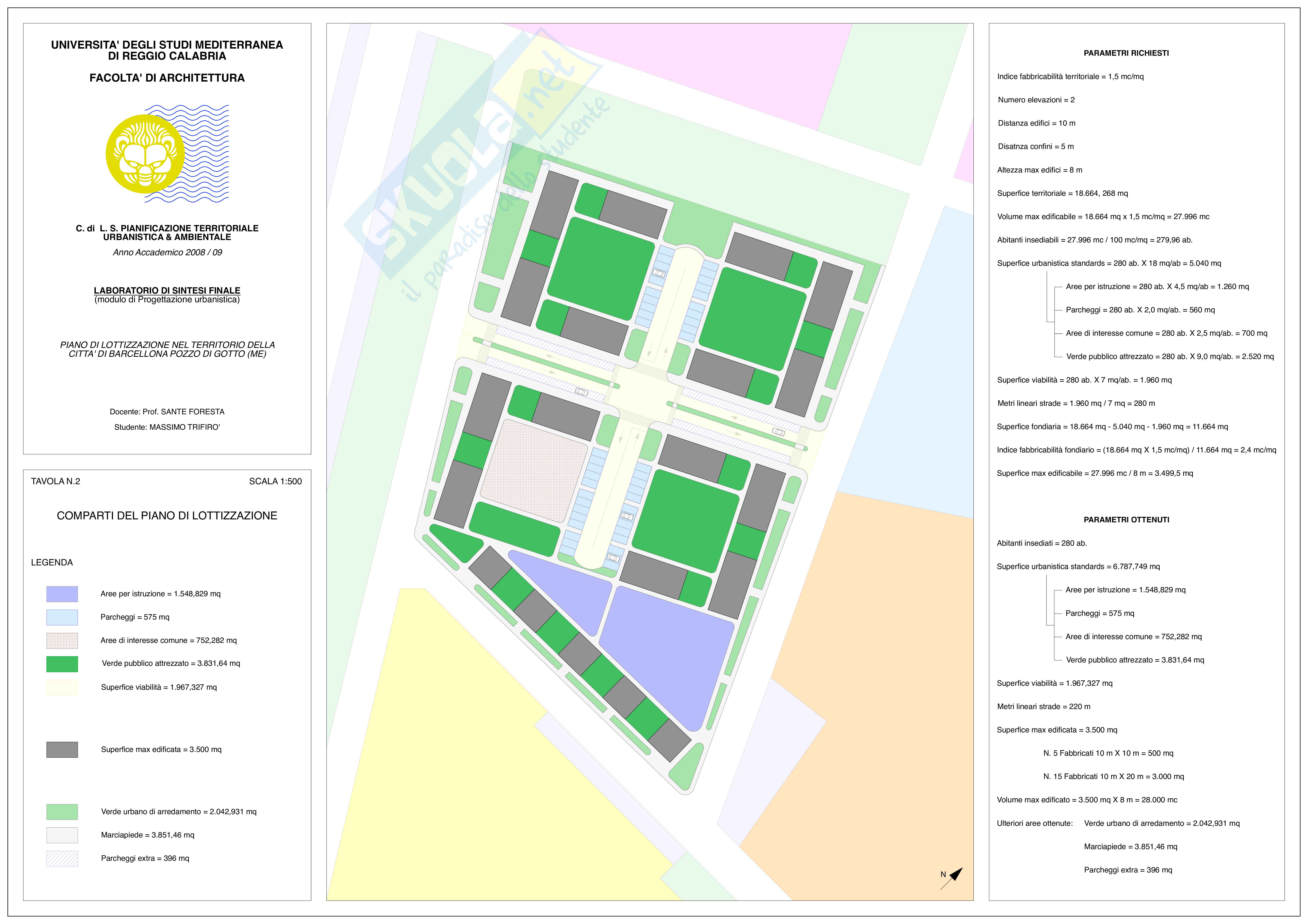Click the striped Parcheggi extra legend swatch
This screenshot has width=1308, height=924.
[62, 858]
